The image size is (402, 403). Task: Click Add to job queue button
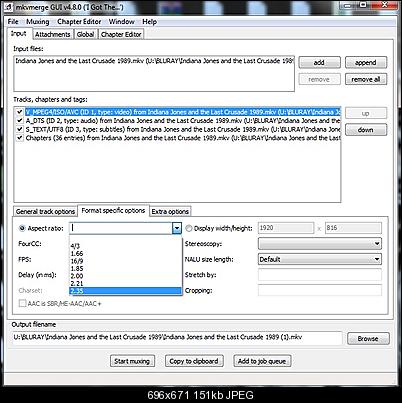262,361
